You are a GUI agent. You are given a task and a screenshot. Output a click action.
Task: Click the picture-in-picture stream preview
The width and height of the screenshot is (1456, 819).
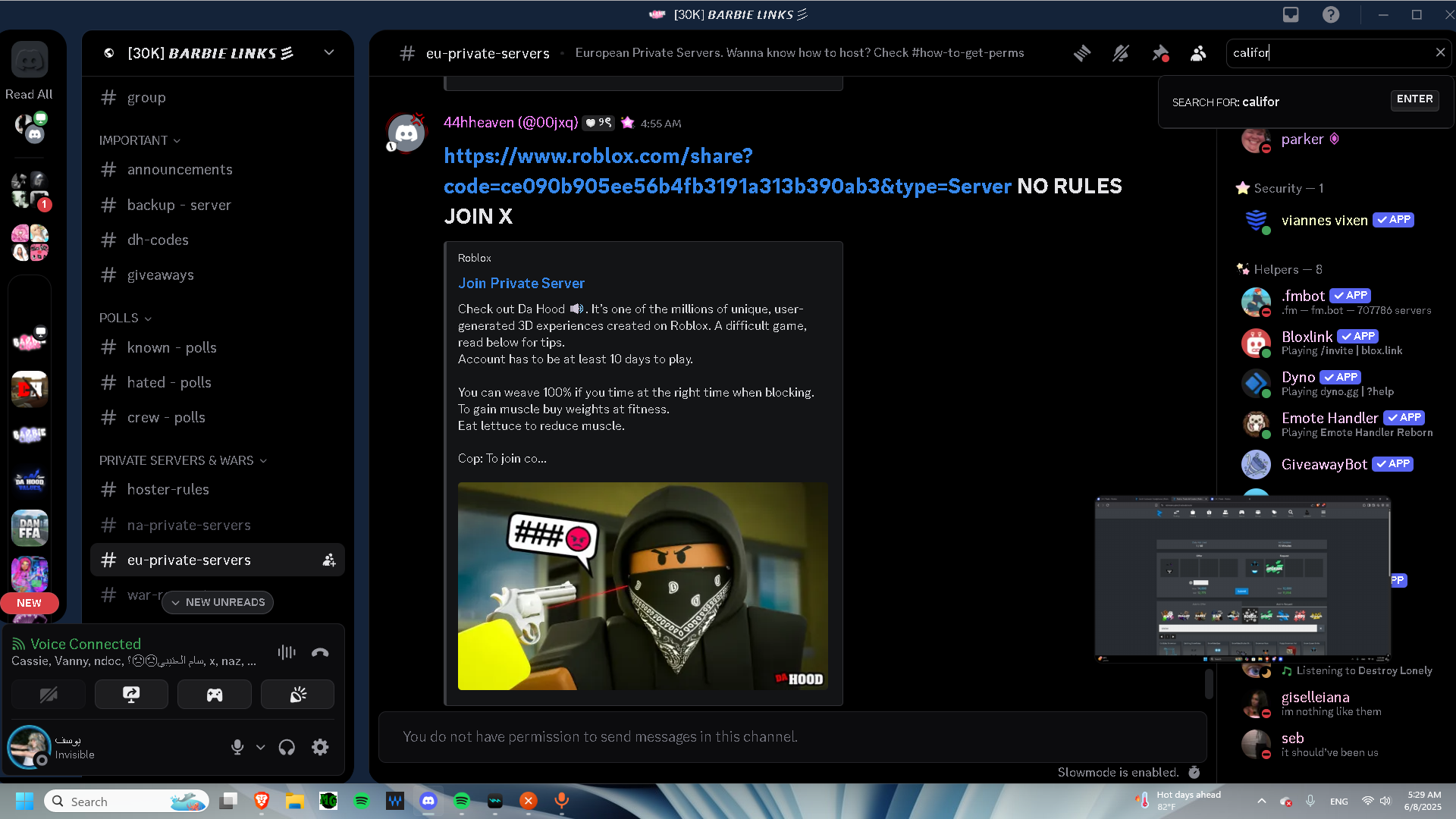pyautogui.click(x=1242, y=579)
